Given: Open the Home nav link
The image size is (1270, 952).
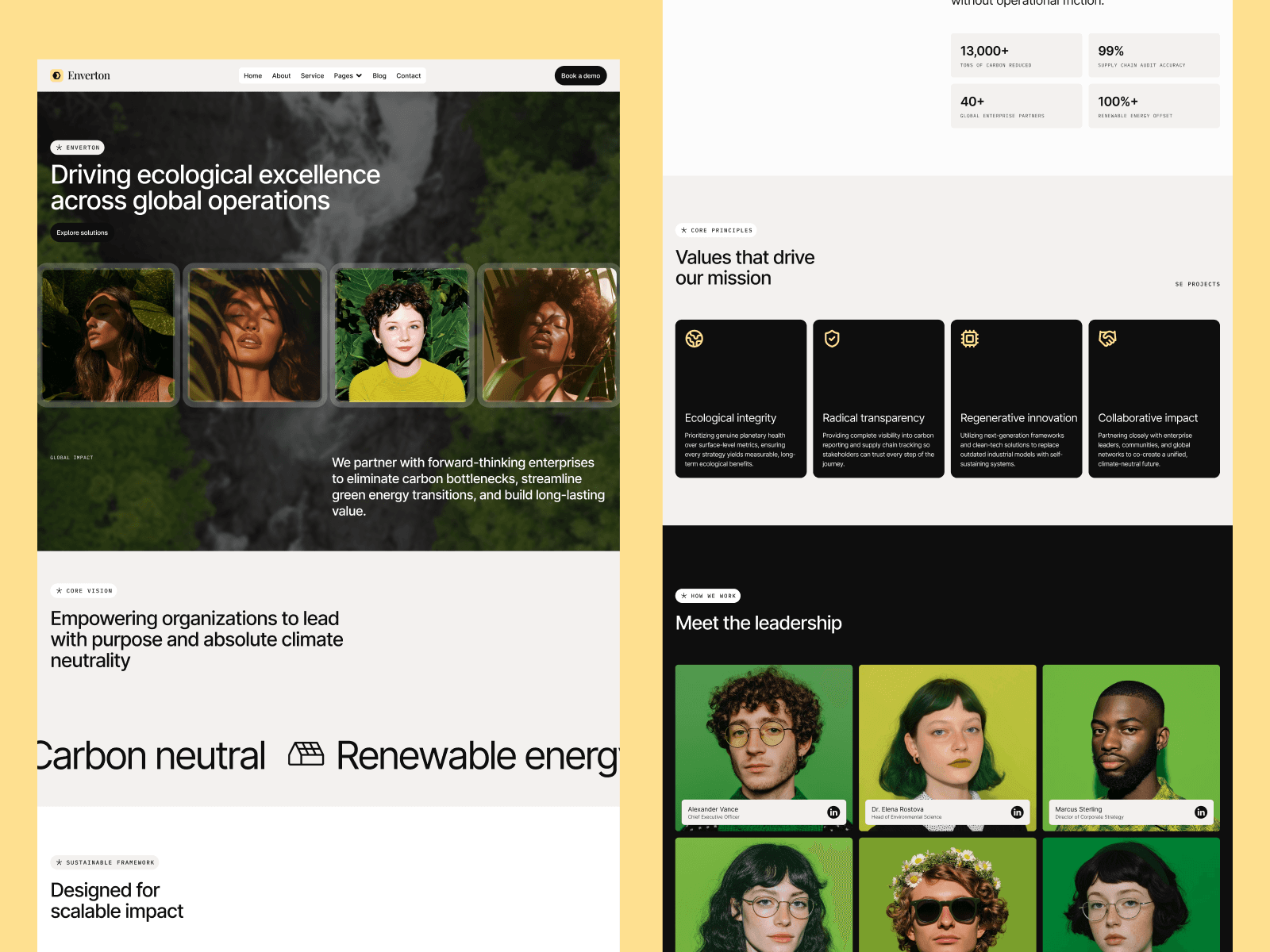Looking at the screenshot, I should 252,76.
